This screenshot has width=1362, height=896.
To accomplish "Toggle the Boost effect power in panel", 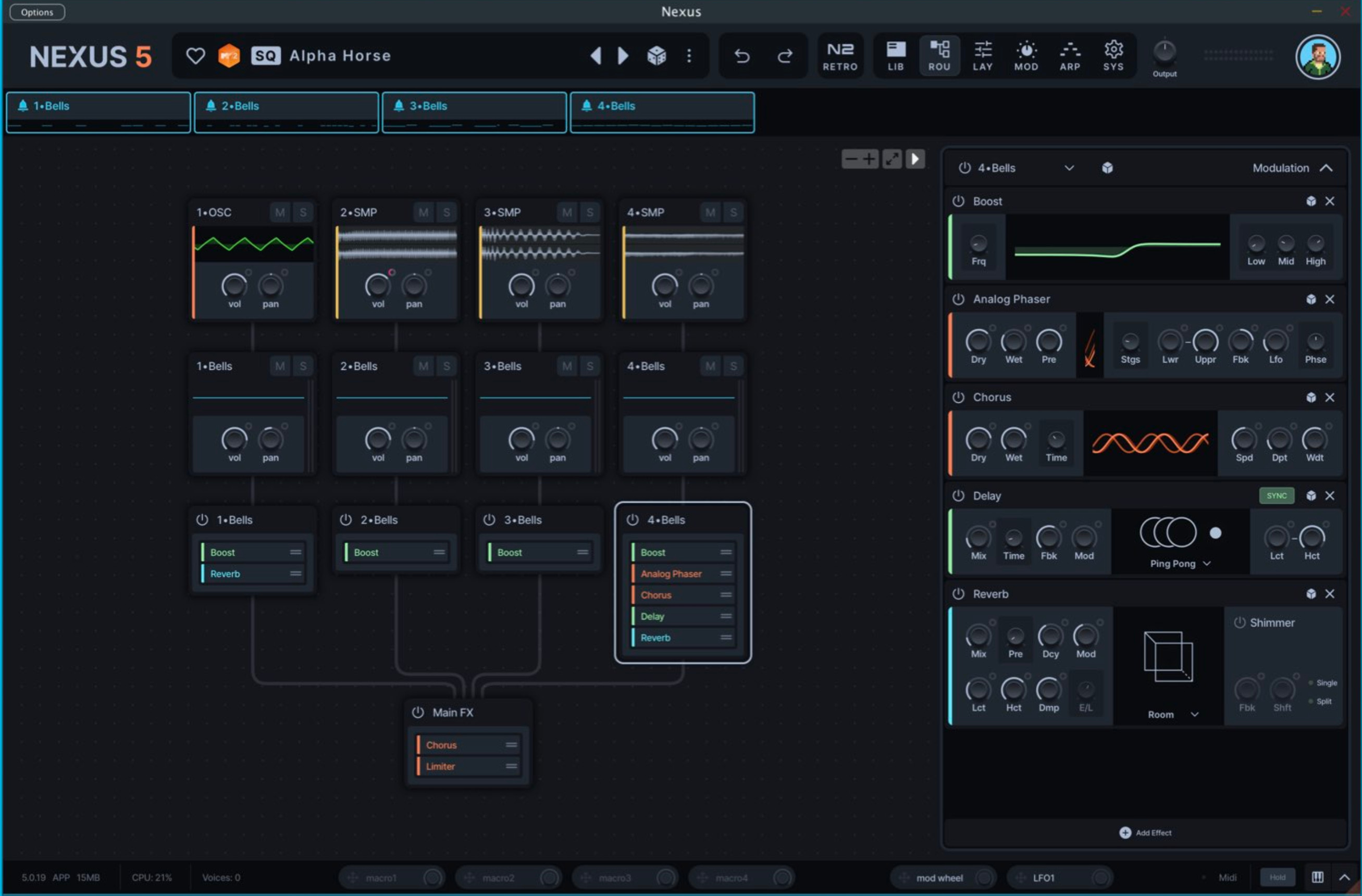I will pyautogui.click(x=959, y=201).
